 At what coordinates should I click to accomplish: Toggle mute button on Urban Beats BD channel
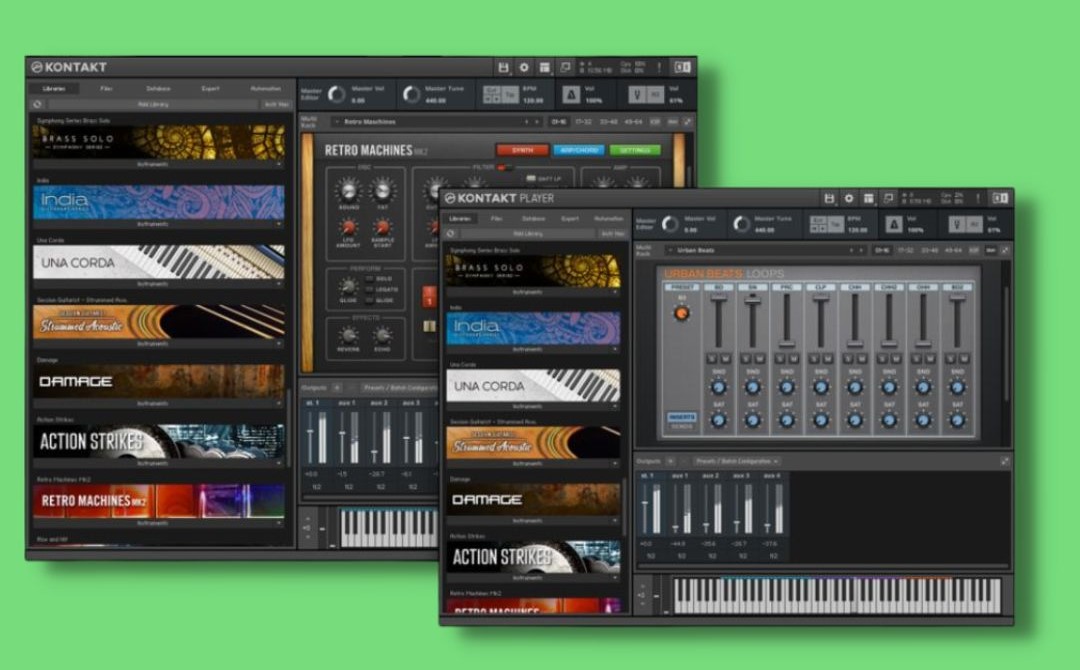[724, 357]
